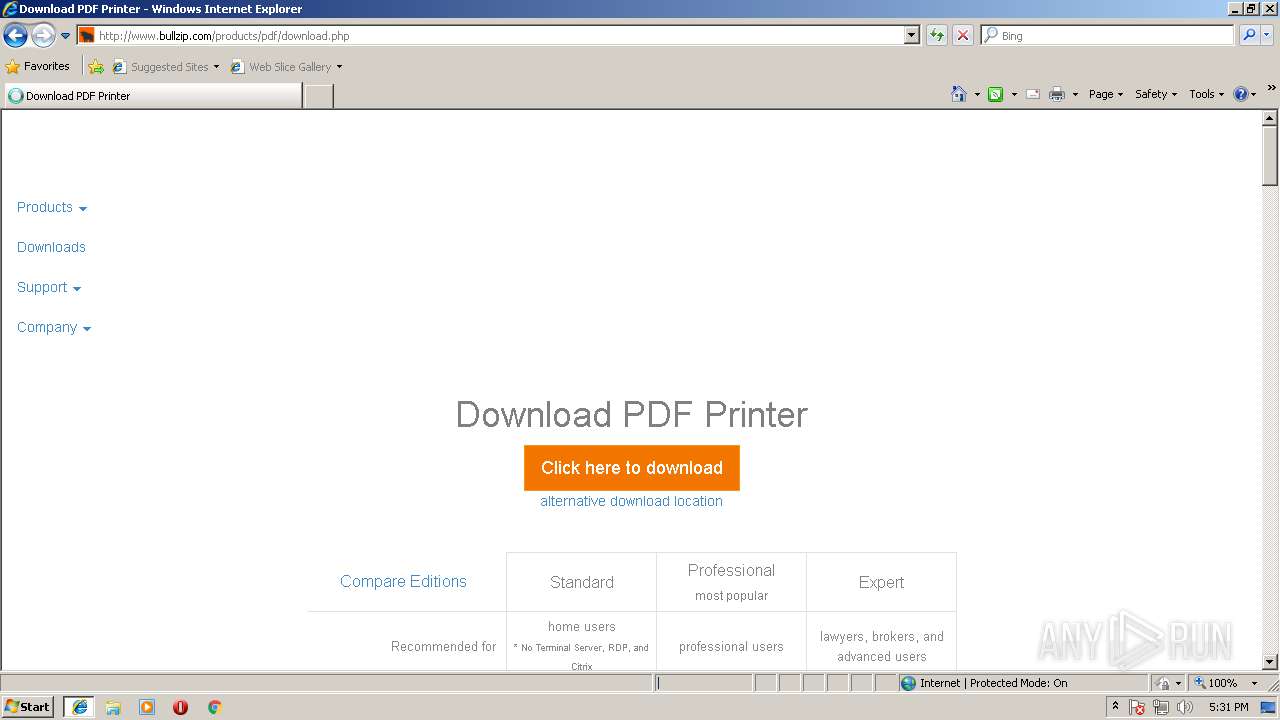Click the volume speaker tray icon
This screenshot has width=1280, height=720.
click(1185, 707)
